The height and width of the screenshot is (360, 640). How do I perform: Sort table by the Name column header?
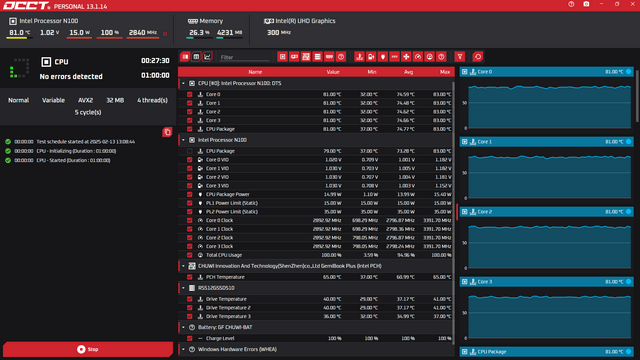pyautogui.click(x=255, y=72)
